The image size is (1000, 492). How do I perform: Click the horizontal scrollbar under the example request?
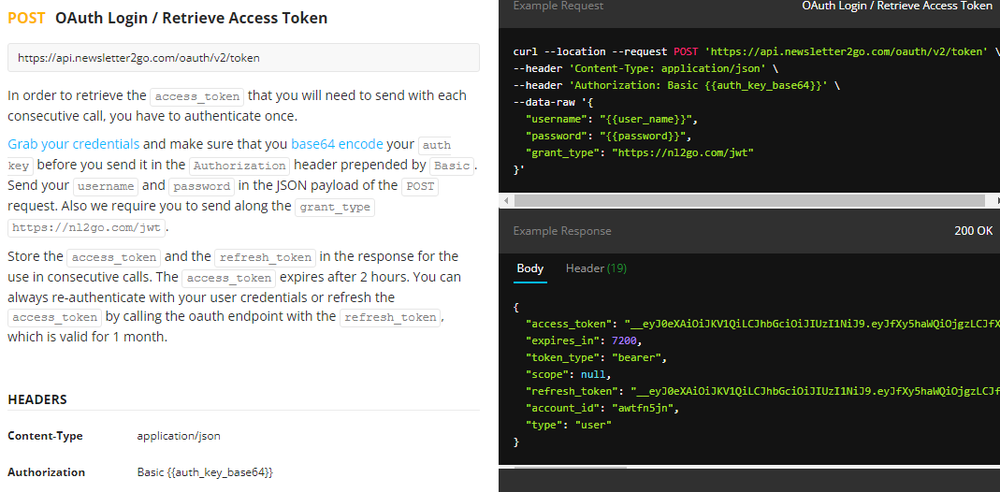pyautogui.click(x=749, y=200)
